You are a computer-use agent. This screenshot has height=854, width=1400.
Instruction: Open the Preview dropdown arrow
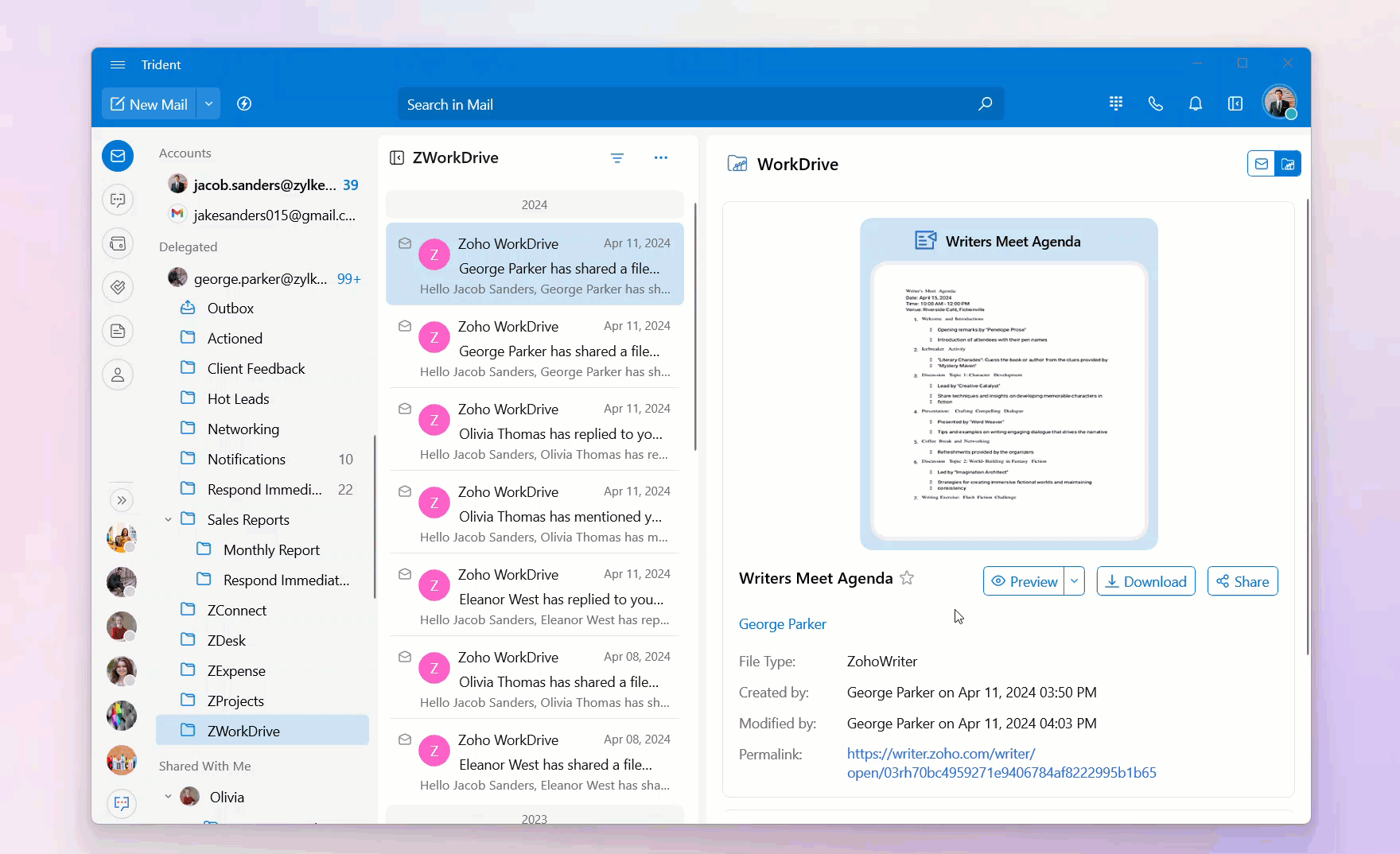pos(1075,581)
